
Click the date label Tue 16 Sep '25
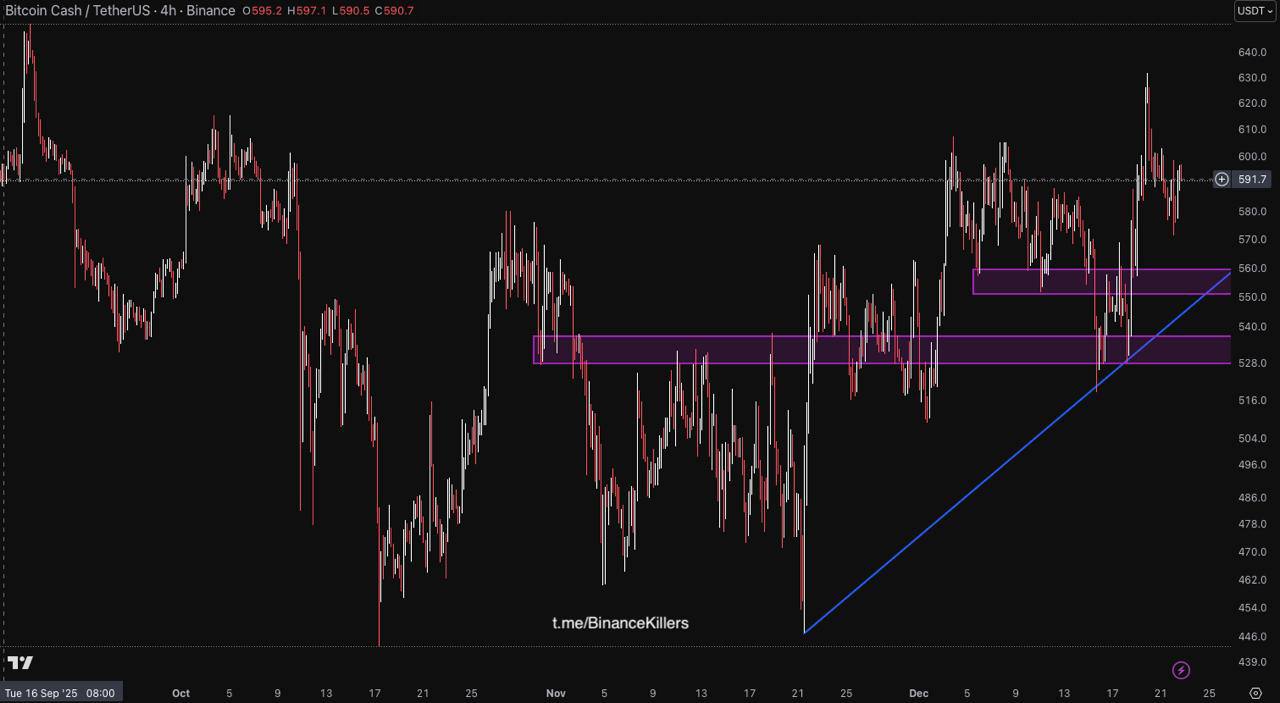tap(60, 693)
